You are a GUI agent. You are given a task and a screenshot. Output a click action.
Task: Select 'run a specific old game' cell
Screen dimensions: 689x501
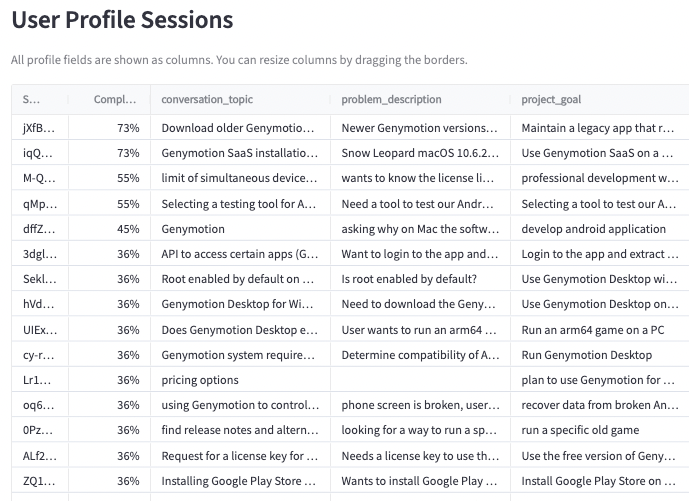600,430
